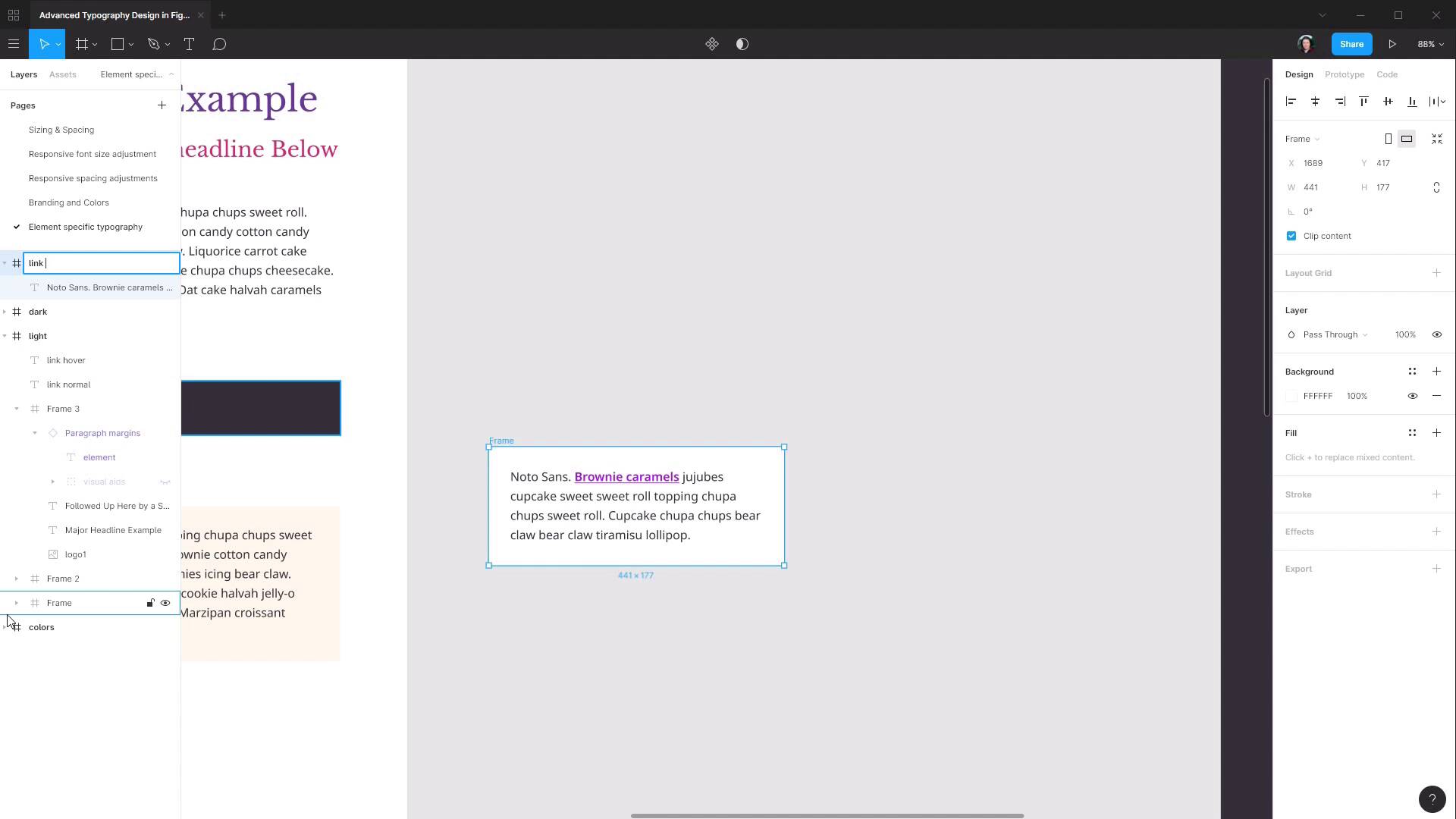Viewport: 1456px width, 819px height.
Task: Align selection horizontally centered
Action: pyautogui.click(x=1315, y=101)
